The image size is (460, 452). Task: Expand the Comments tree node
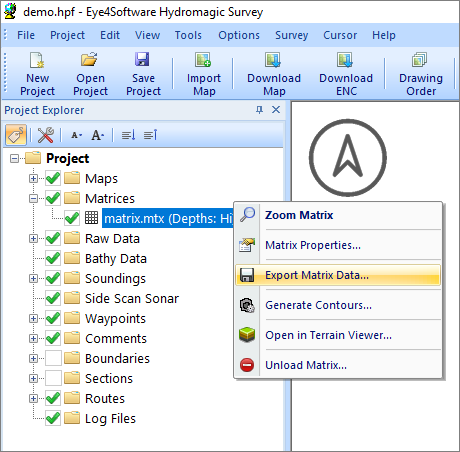tap(33, 338)
